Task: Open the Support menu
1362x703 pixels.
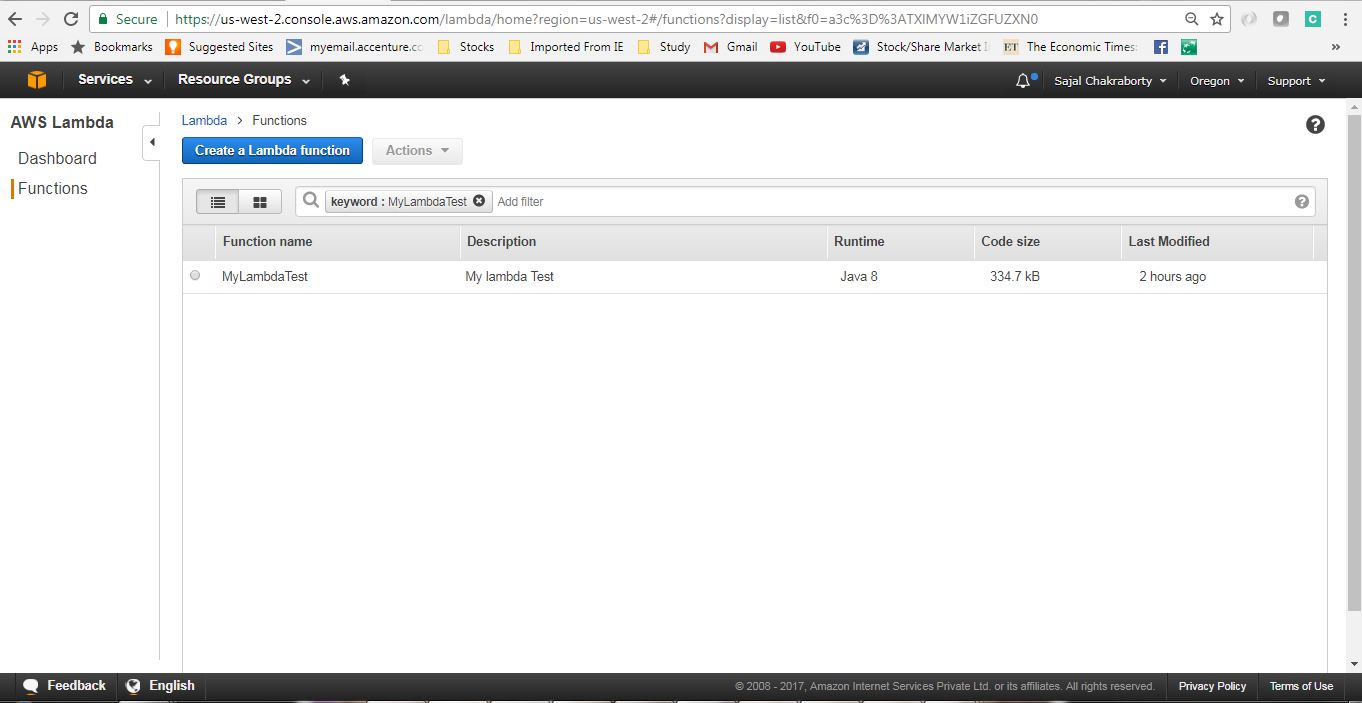Action: coord(1296,81)
